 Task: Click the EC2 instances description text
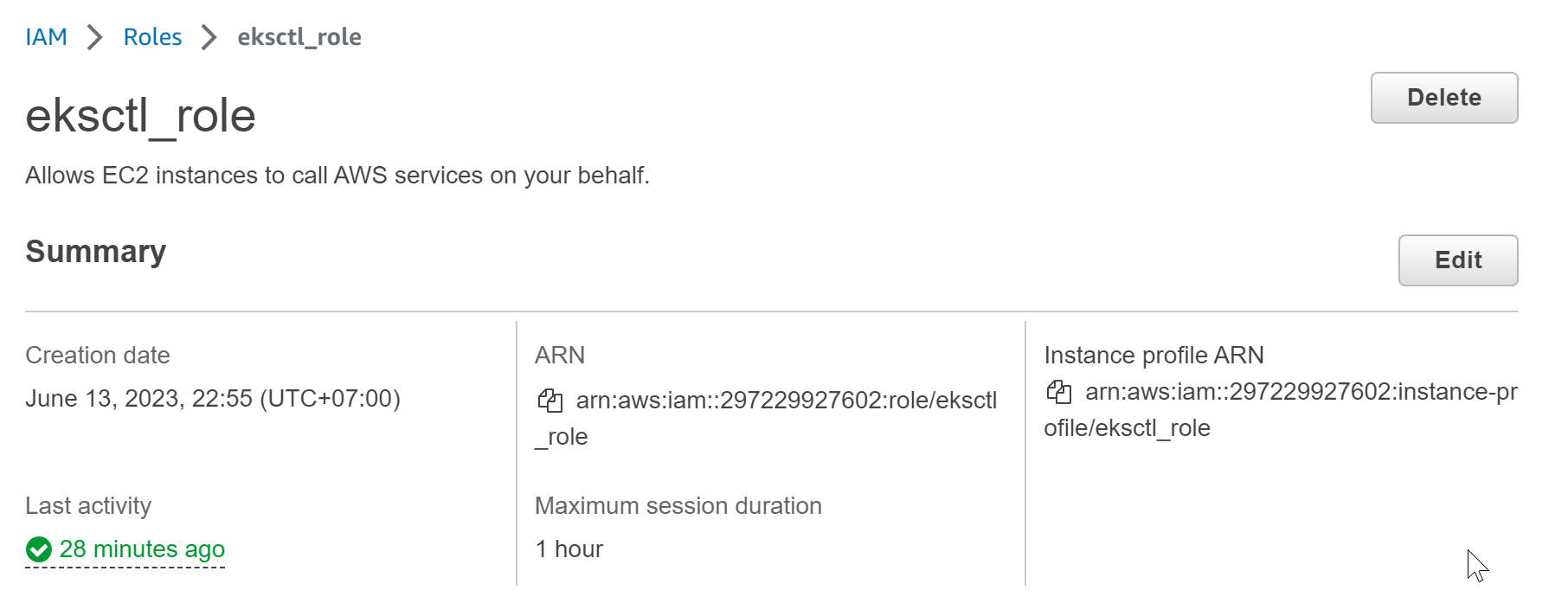click(337, 175)
